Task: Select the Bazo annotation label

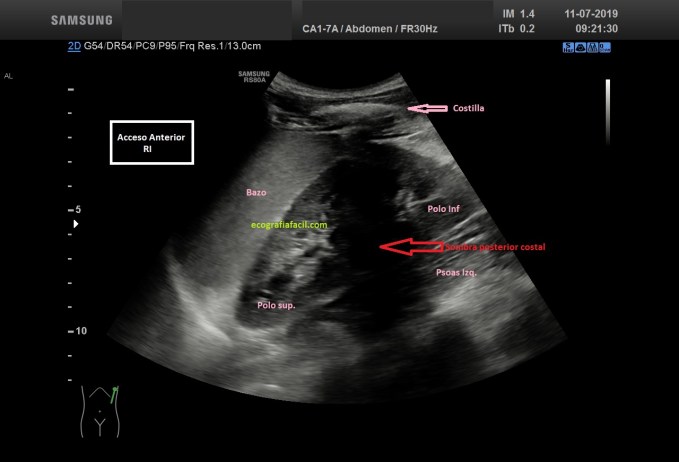Action: 257,191
